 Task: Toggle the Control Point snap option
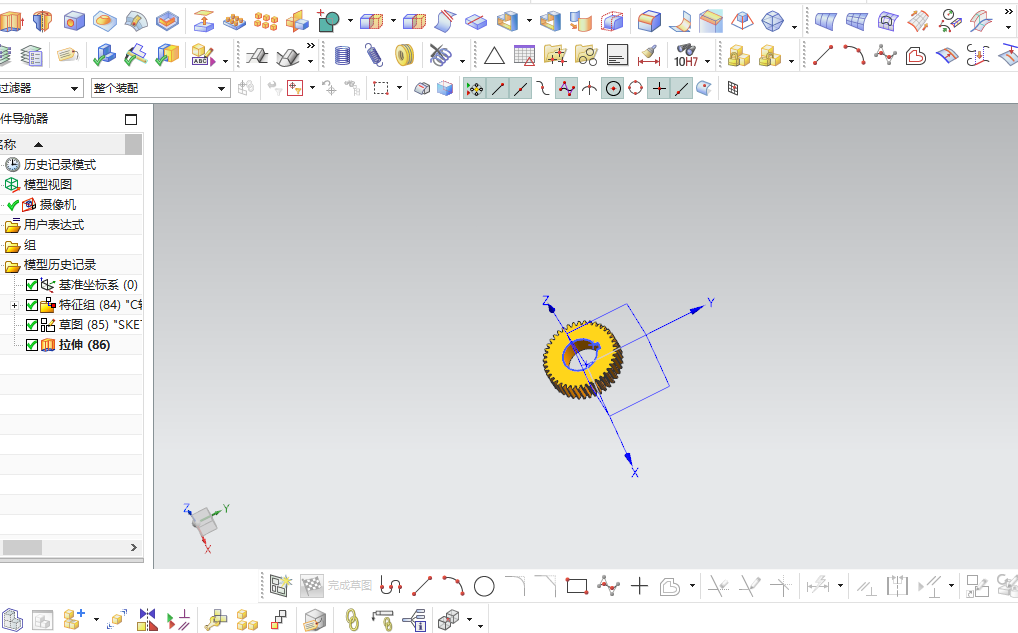pyautogui.click(x=543, y=88)
